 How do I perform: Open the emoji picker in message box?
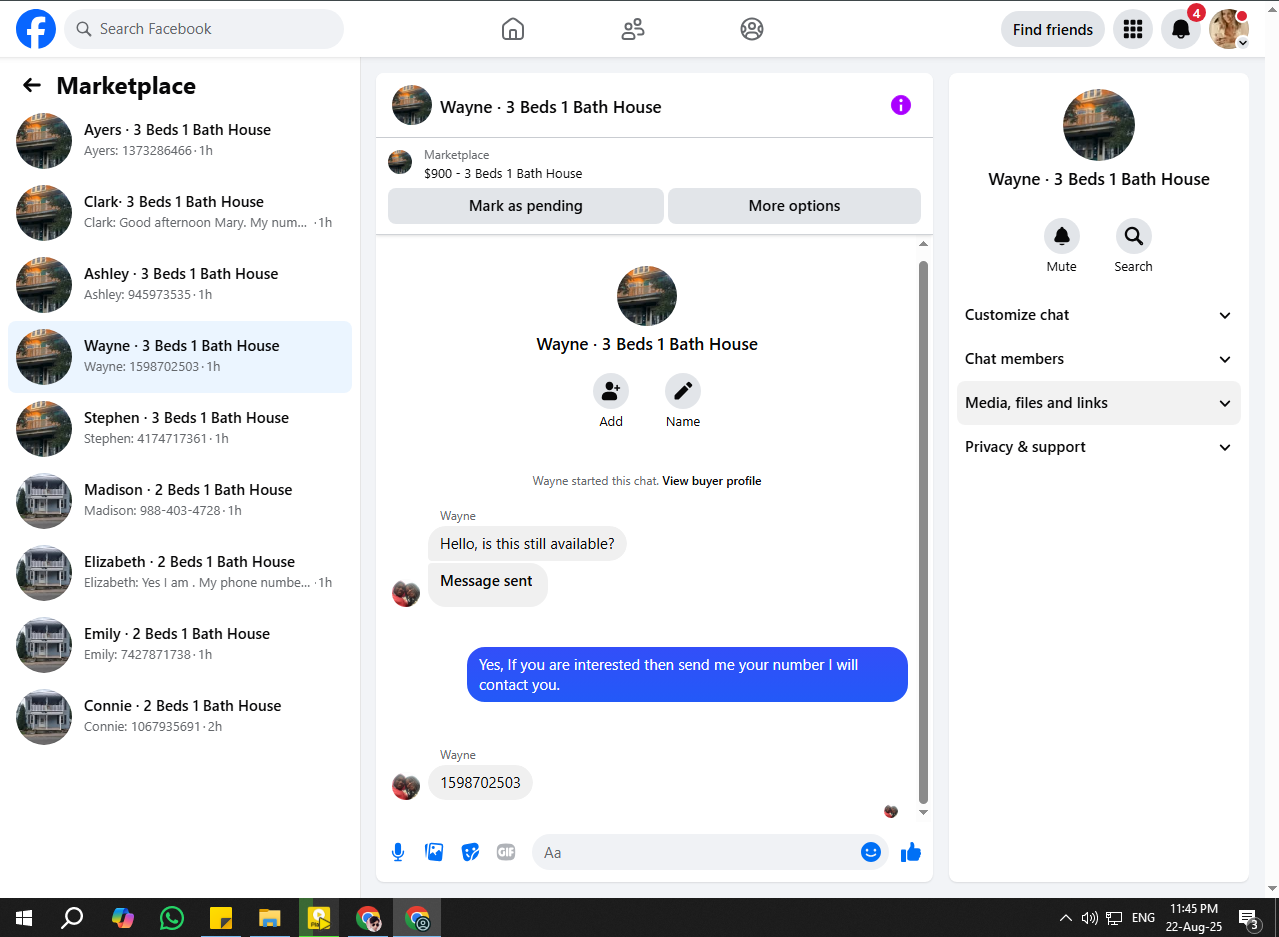[x=871, y=852]
